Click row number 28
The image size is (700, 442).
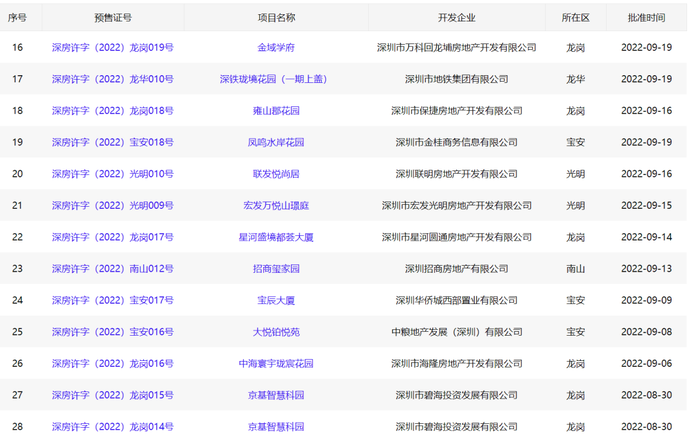17,427
